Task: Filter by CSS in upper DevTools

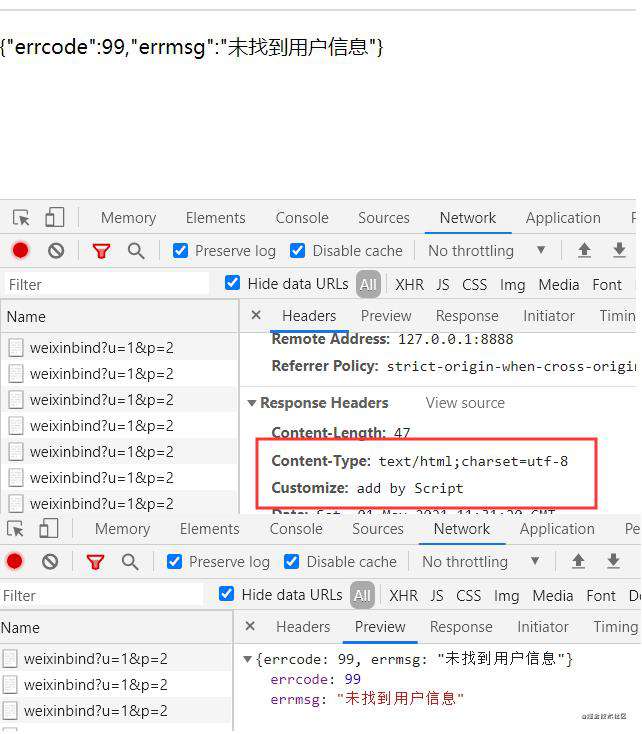Action: [x=474, y=285]
